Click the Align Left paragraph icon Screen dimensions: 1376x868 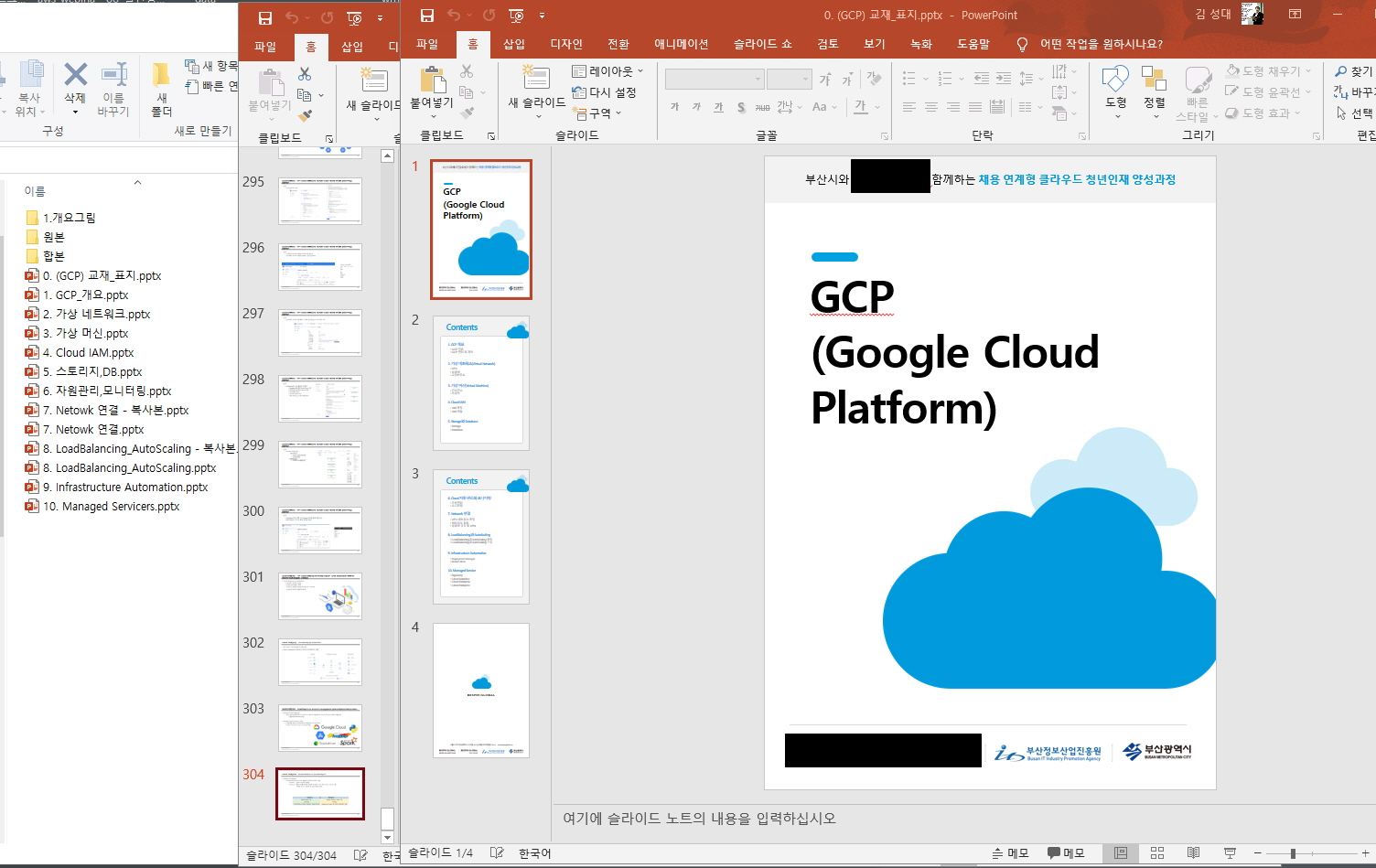[x=908, y=107]
